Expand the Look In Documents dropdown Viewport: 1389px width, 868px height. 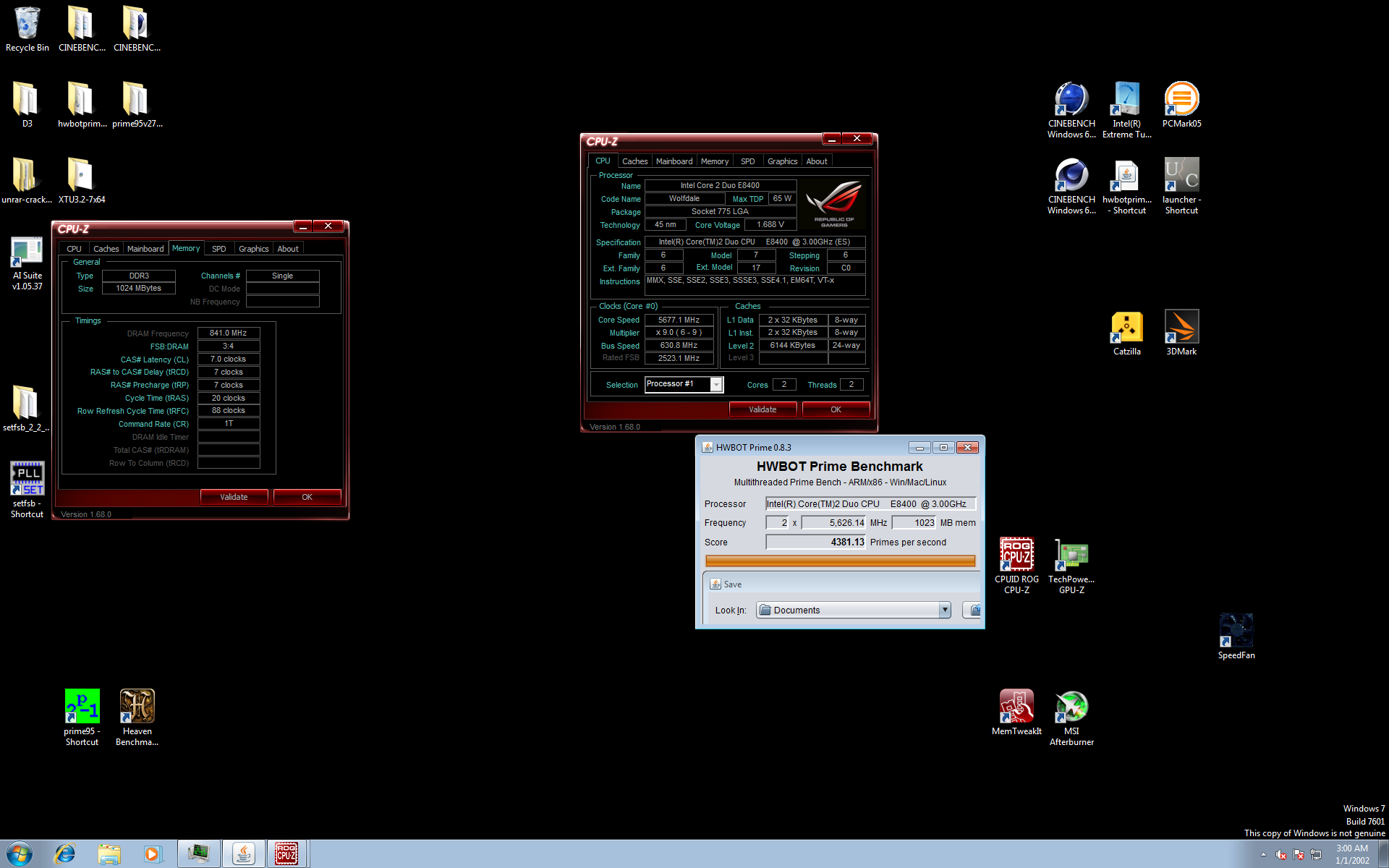coord(945,610)
